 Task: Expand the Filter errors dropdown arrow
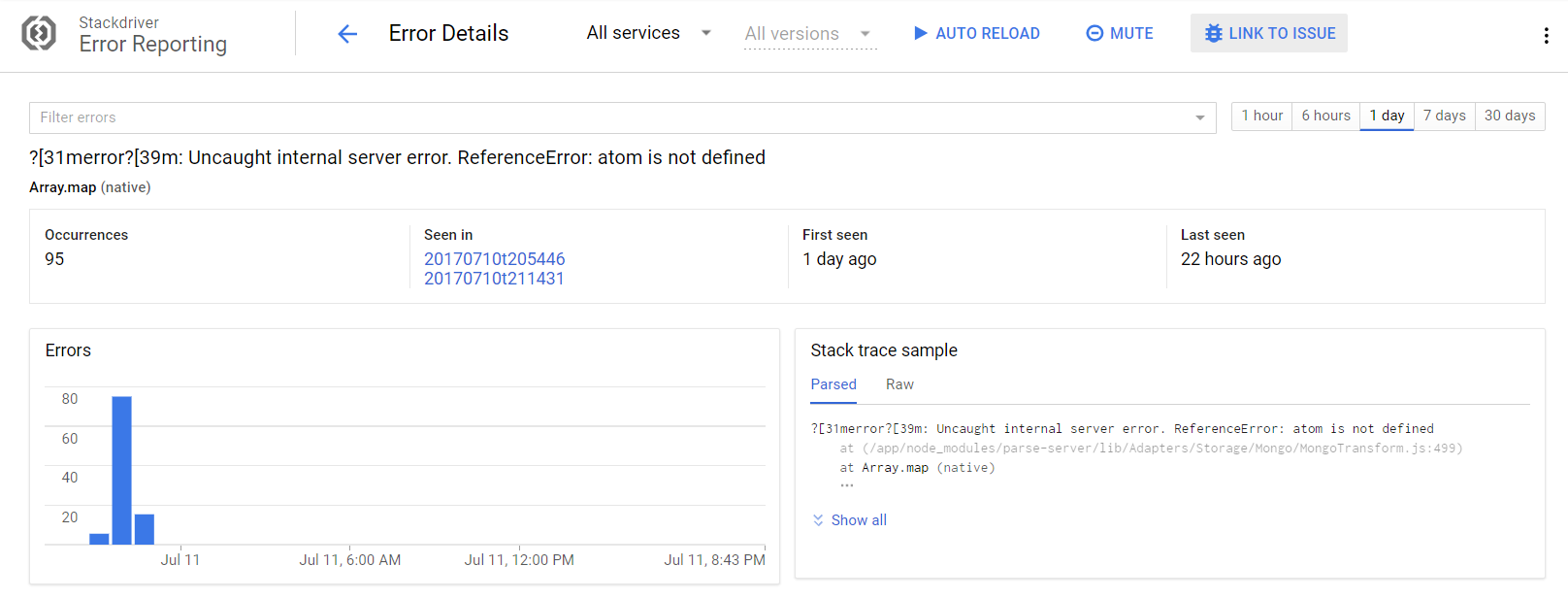[1200, 117]
